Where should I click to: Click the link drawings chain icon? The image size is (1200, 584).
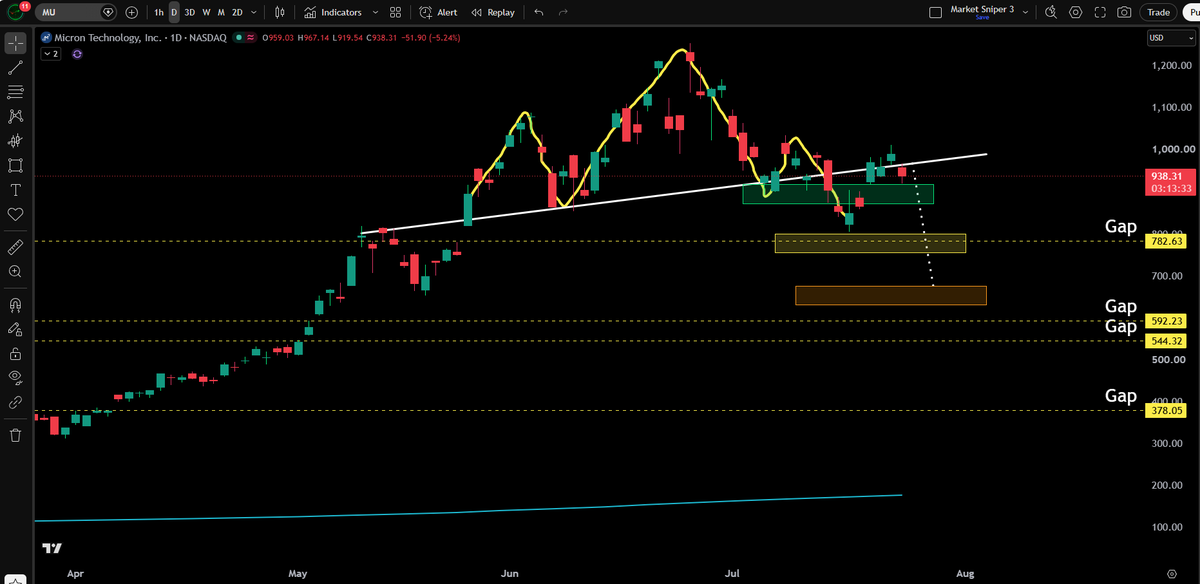[15, 402]
